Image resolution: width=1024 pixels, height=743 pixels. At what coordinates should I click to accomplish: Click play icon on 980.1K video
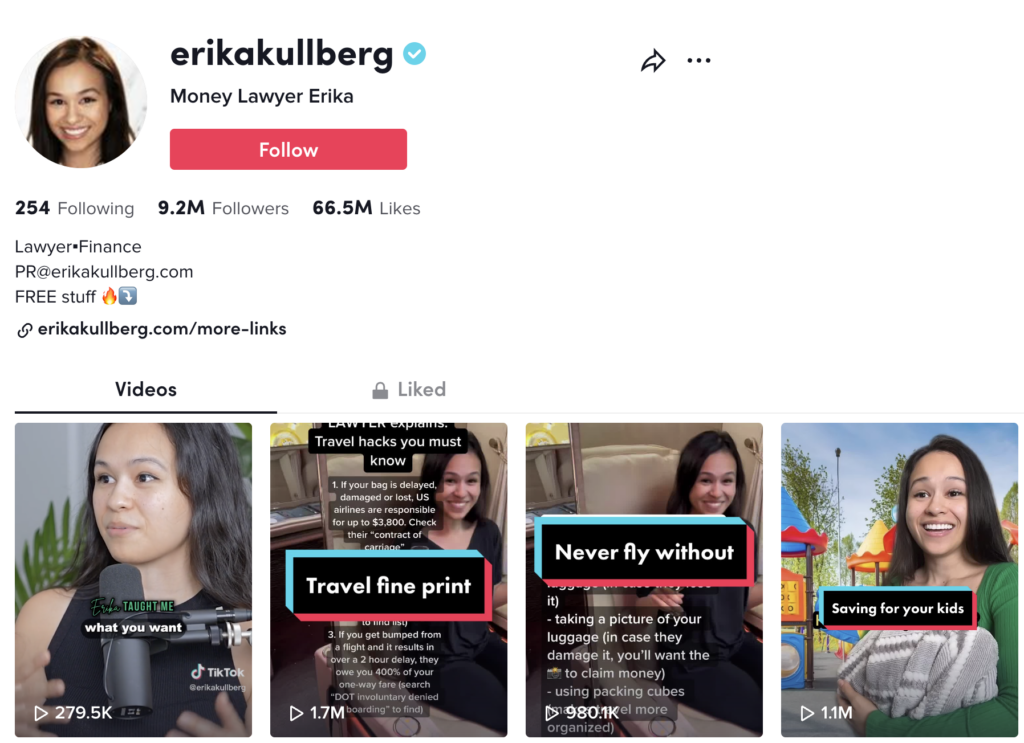point(552,713)
